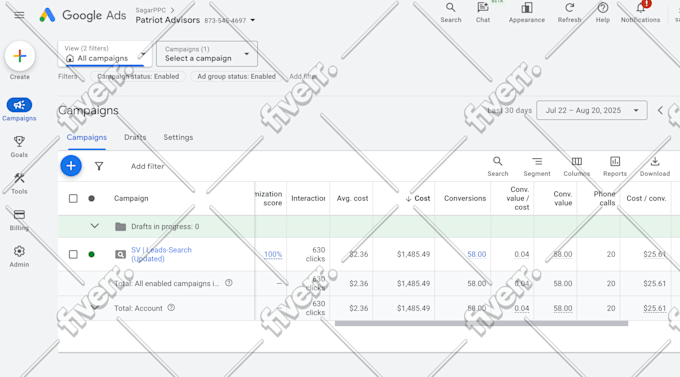Open the Chat beta icon
The width and height of the screenshot is (680, 377).
point(483,13)
